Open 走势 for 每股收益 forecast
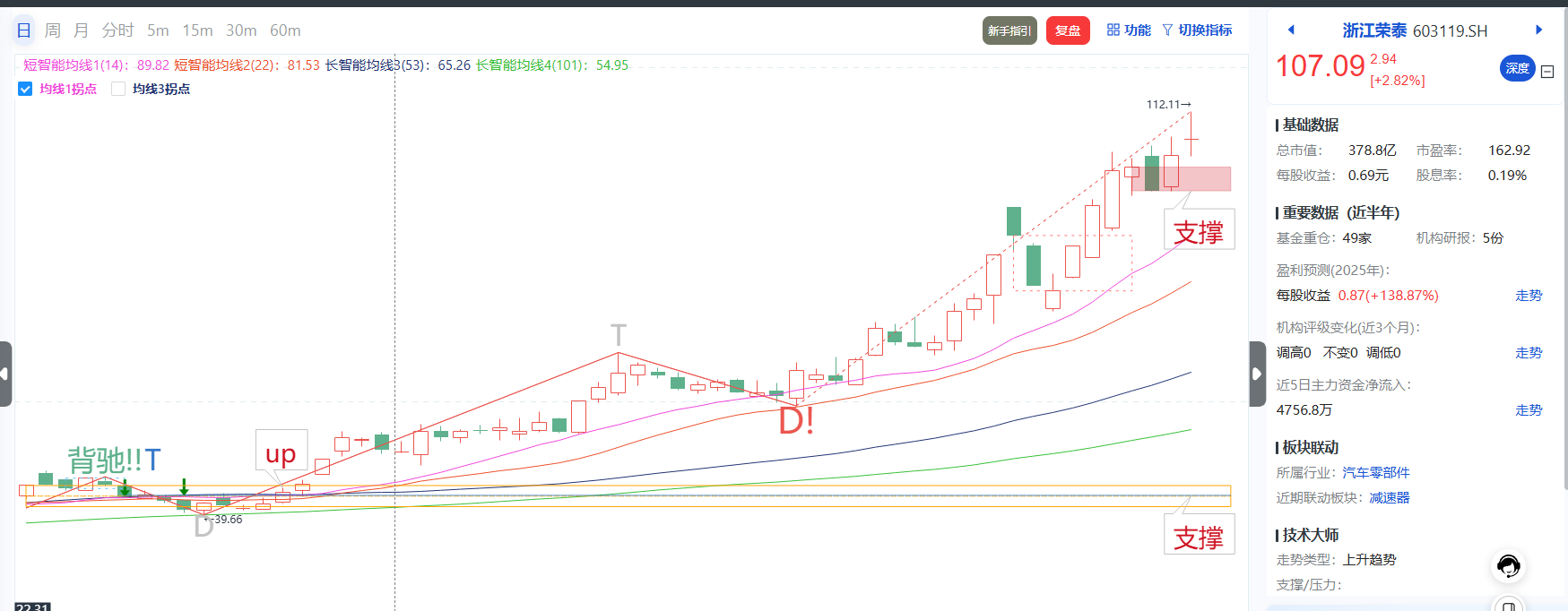 pos(1529,296)
